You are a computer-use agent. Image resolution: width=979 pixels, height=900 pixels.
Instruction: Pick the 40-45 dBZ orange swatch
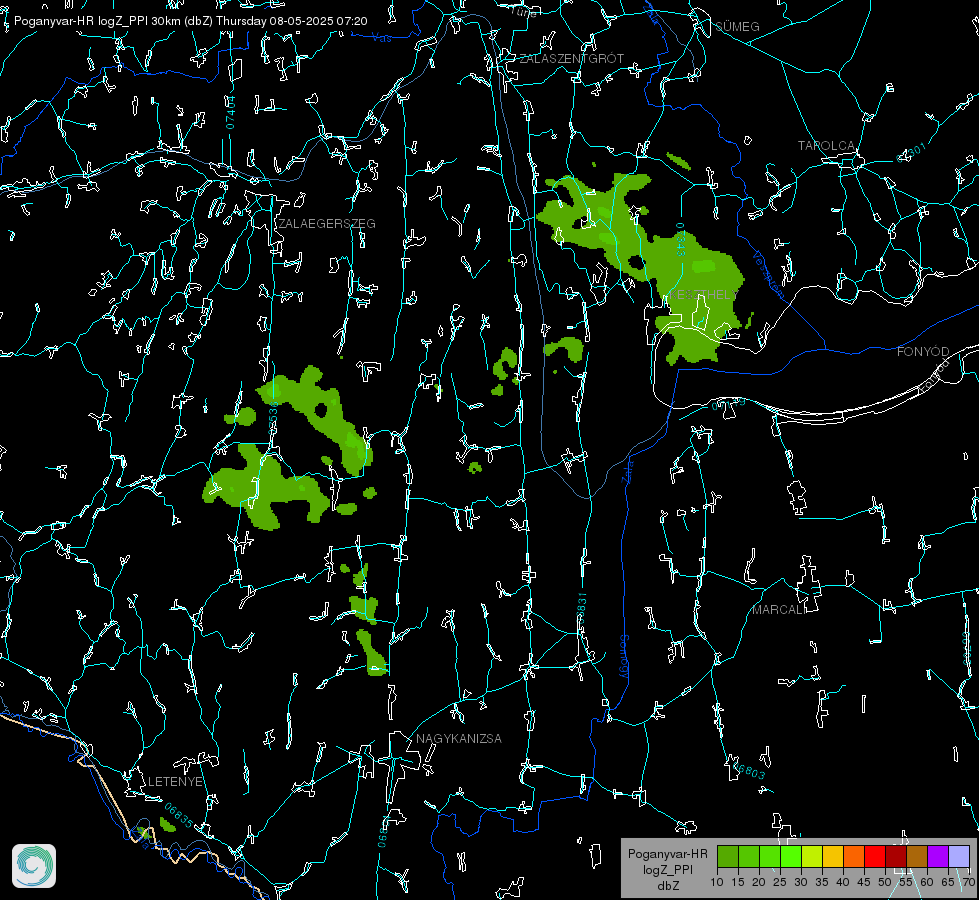pyautogui.click(x=854, y=856)
